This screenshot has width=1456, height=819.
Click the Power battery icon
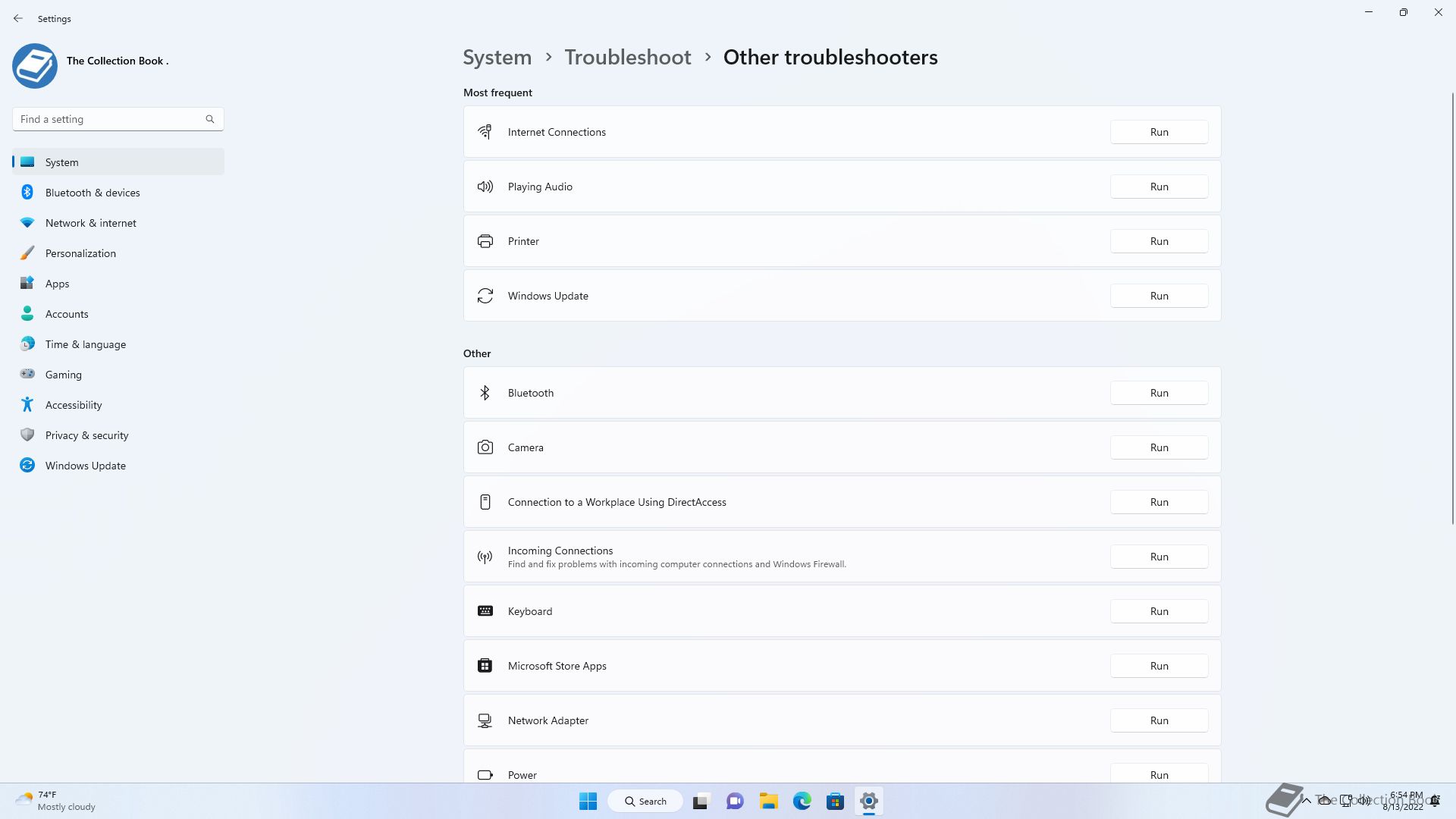[x=485, y=775]
